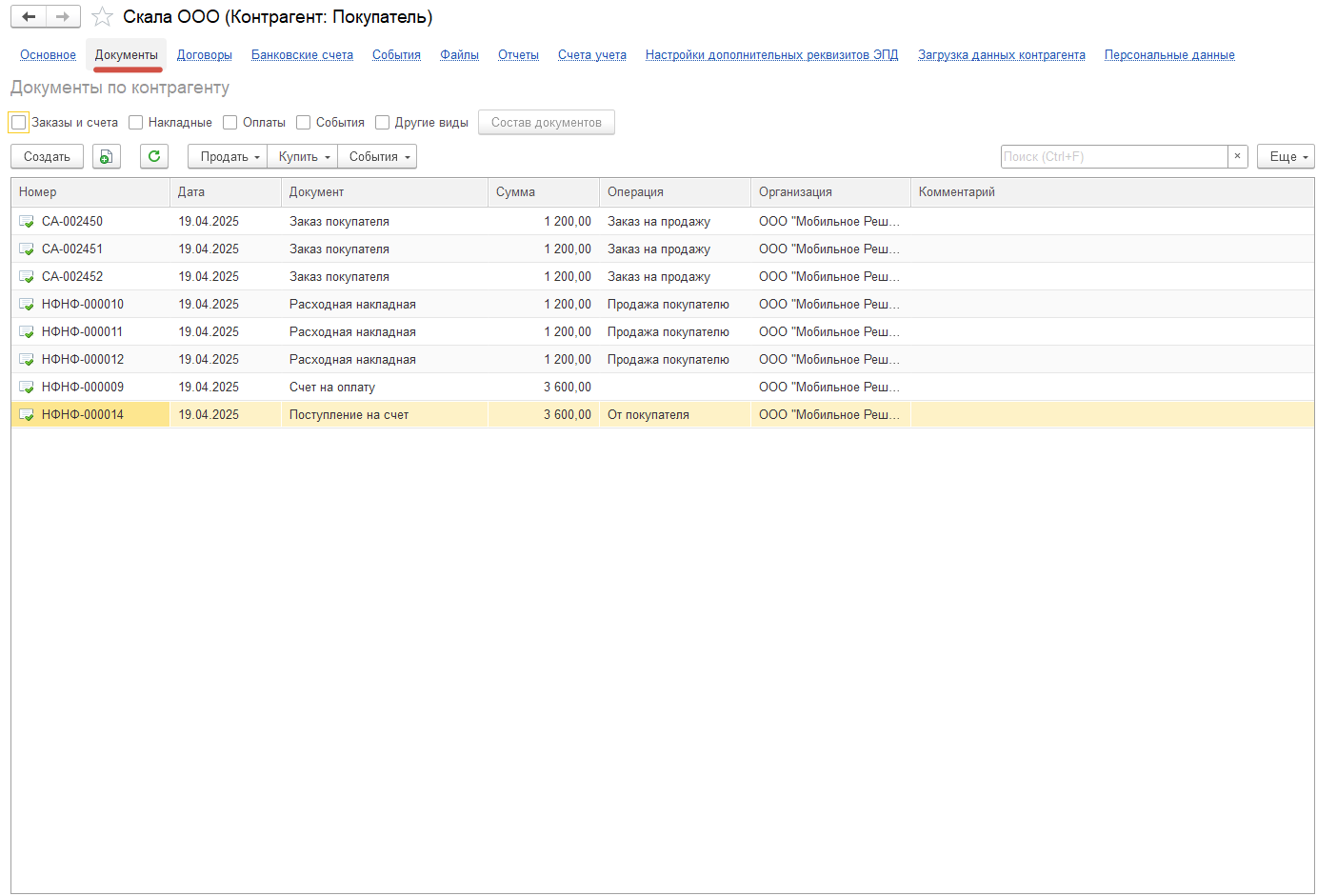
Task: Open the Продать dropdown menu
Action: pyautogui.click(x=229, y=157)
